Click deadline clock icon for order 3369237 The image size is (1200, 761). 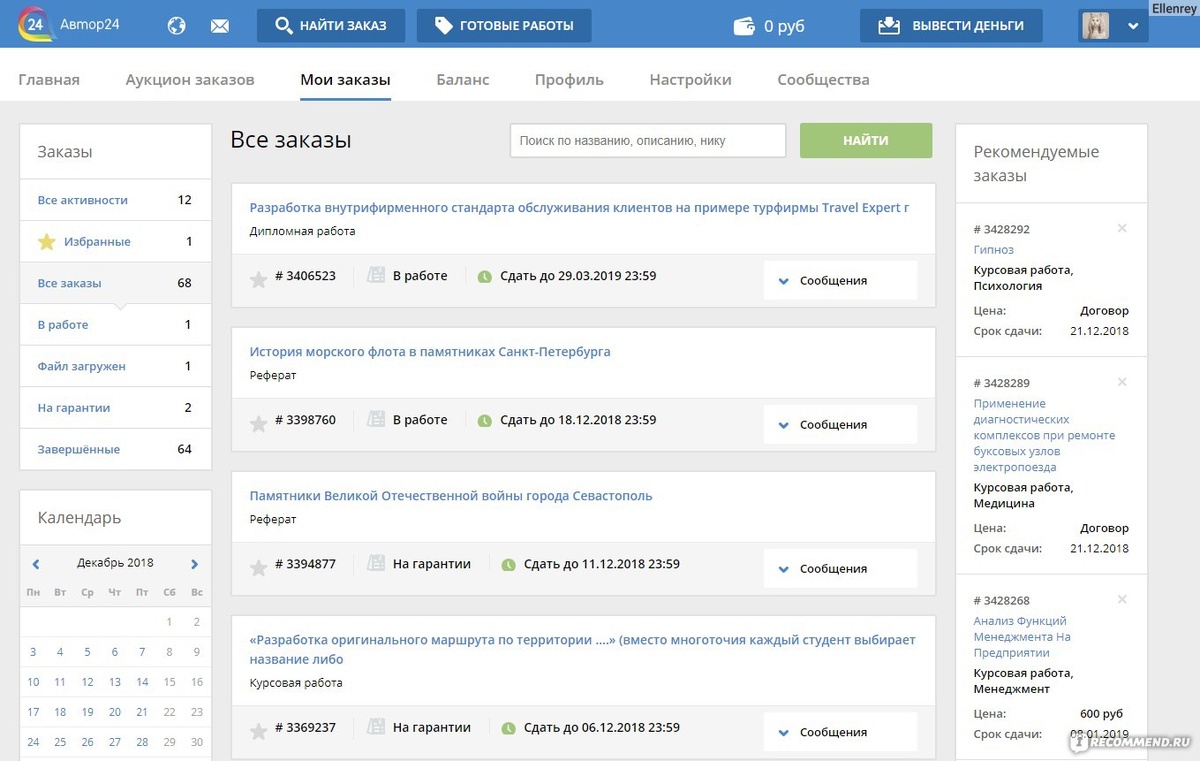tap(508, 729)
